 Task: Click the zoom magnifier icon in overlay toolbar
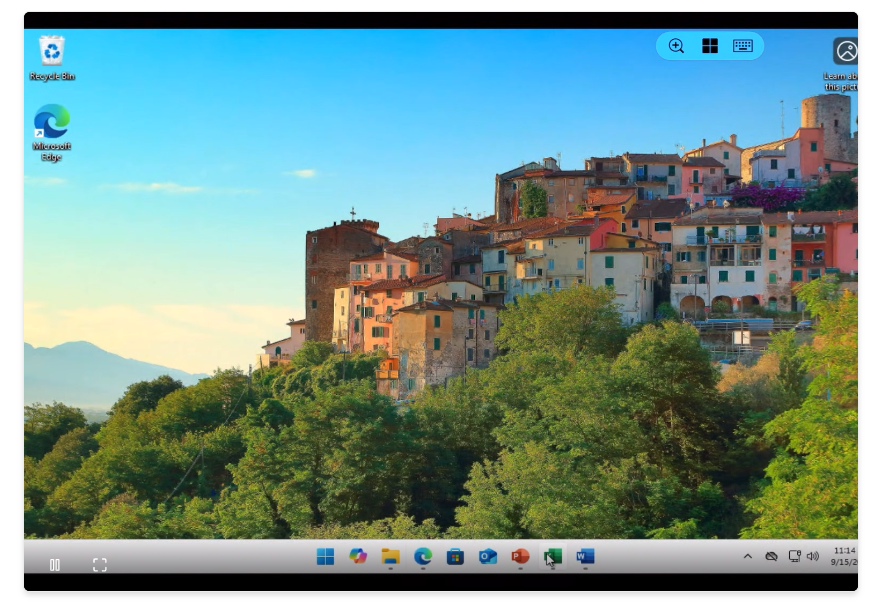tap(676, 46)
